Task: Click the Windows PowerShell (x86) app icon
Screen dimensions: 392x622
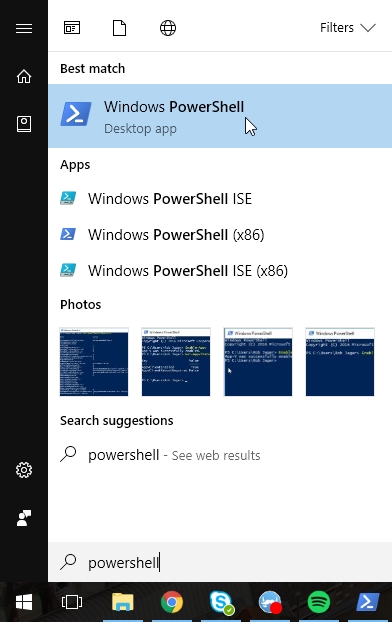Action: click(68, 234)
